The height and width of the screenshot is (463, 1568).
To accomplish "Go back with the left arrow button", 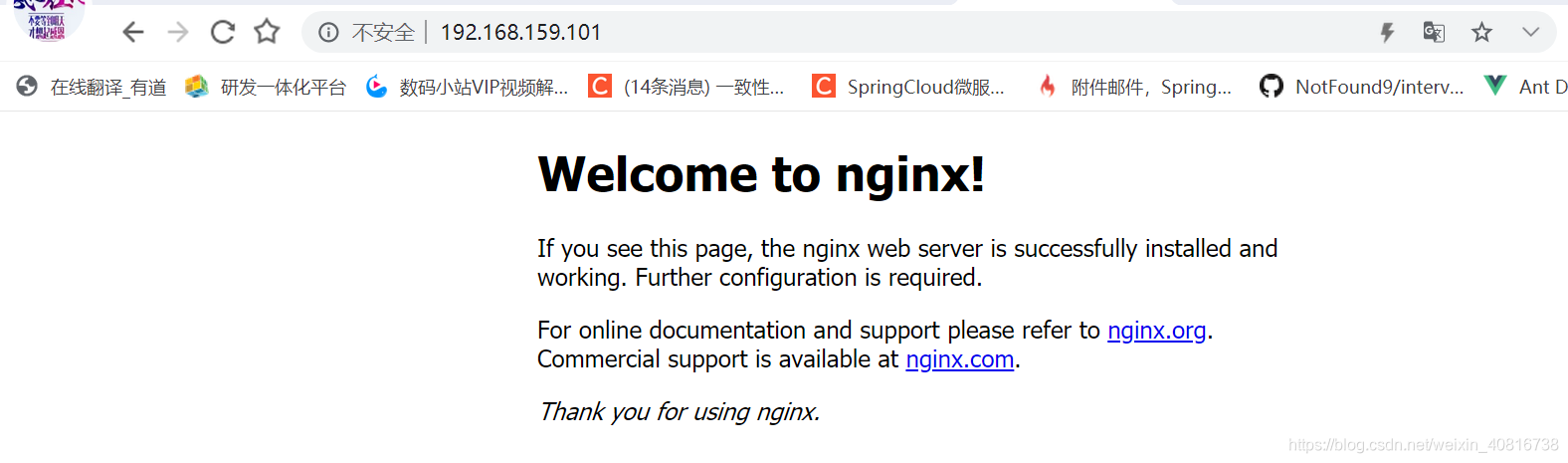I will 133,33.
